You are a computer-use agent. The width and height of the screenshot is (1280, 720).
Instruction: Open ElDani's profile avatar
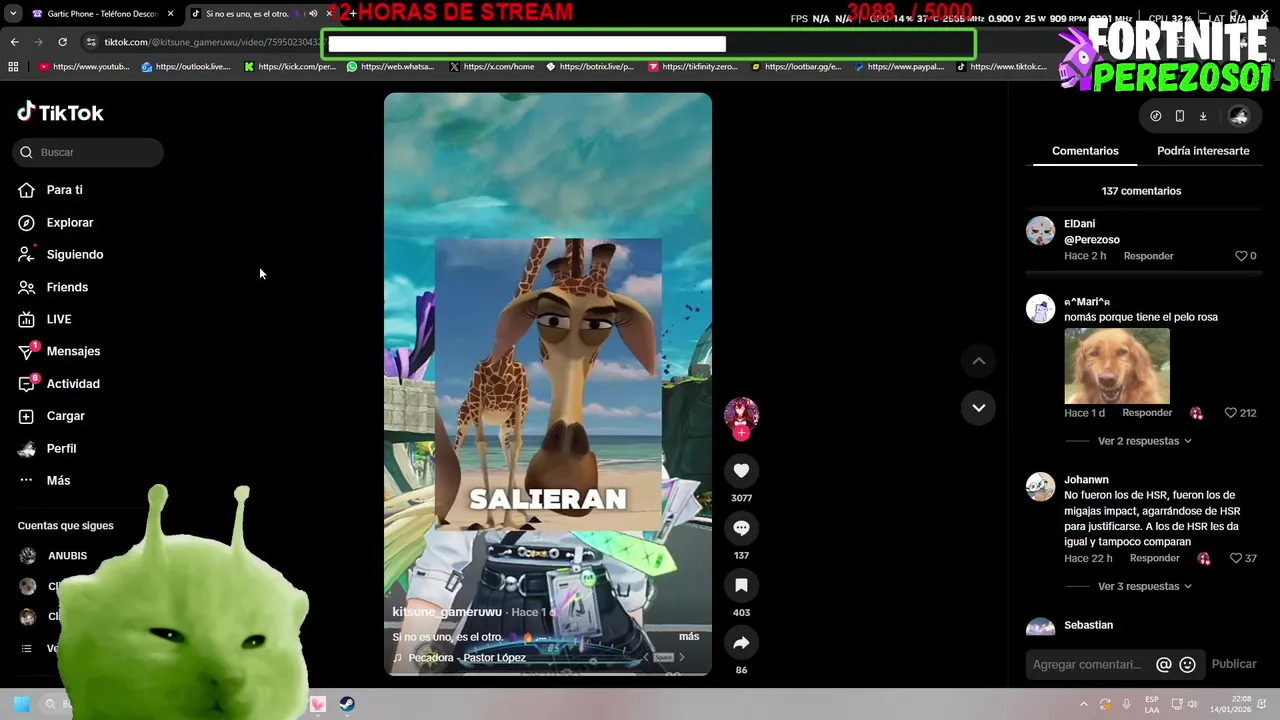point(1041,231)
